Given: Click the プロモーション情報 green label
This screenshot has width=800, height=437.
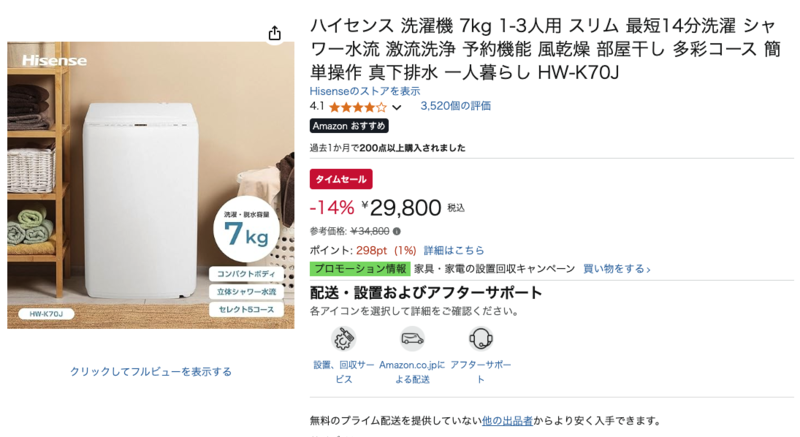Looking at the screenshot, I should [360, 269].
